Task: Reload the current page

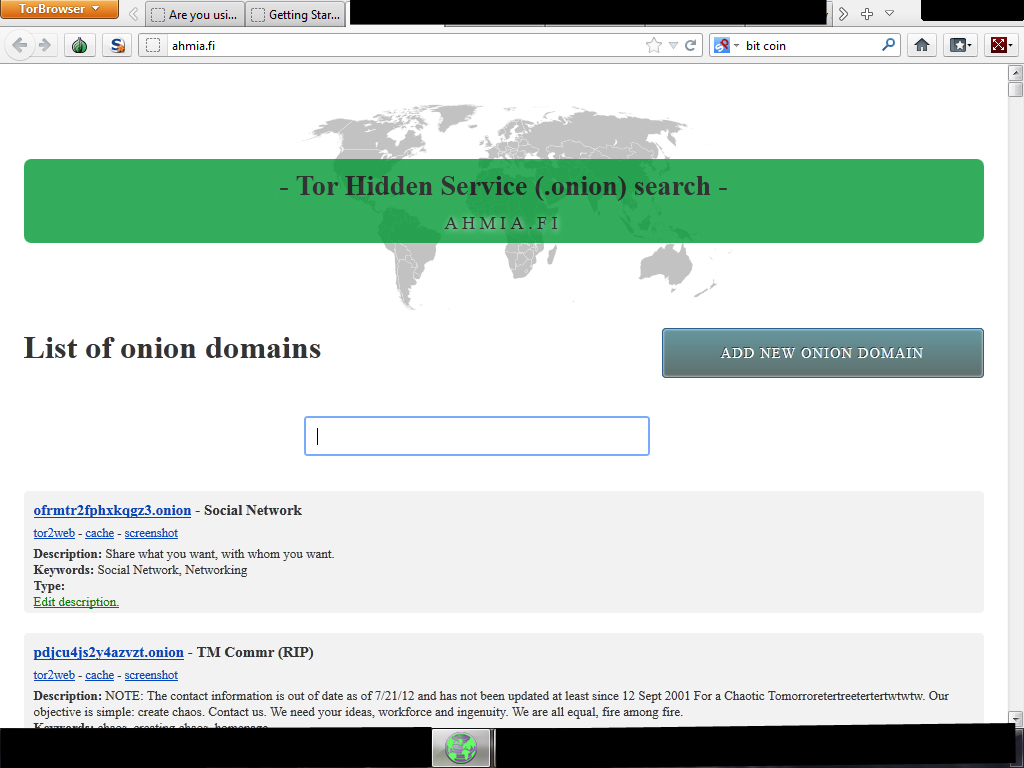Action: click(690, 46)
